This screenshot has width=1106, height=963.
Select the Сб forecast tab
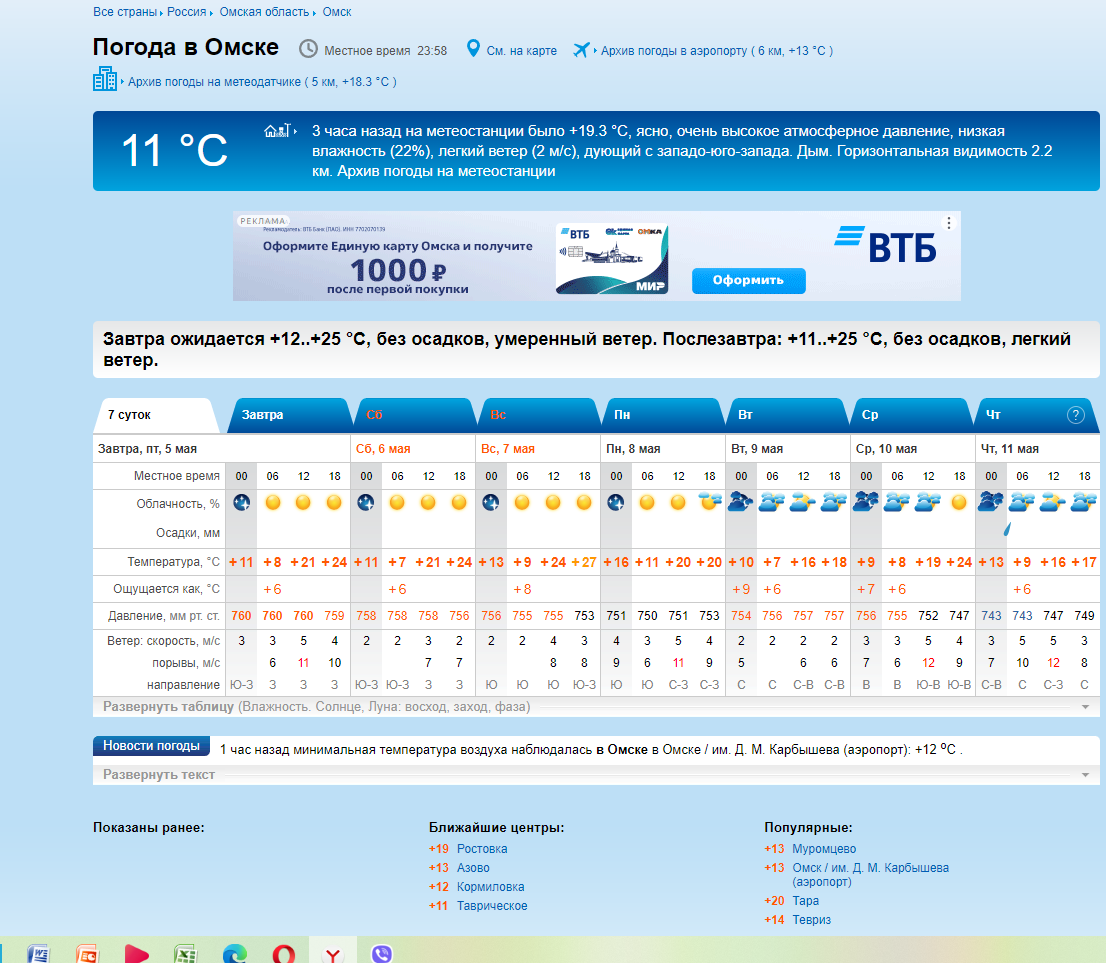(375, 415)
